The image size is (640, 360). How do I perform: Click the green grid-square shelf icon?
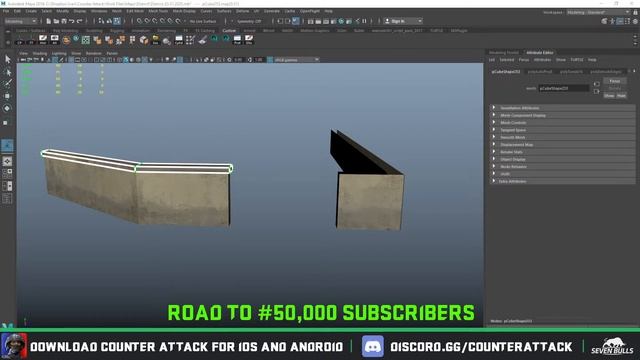coord(86,40)
